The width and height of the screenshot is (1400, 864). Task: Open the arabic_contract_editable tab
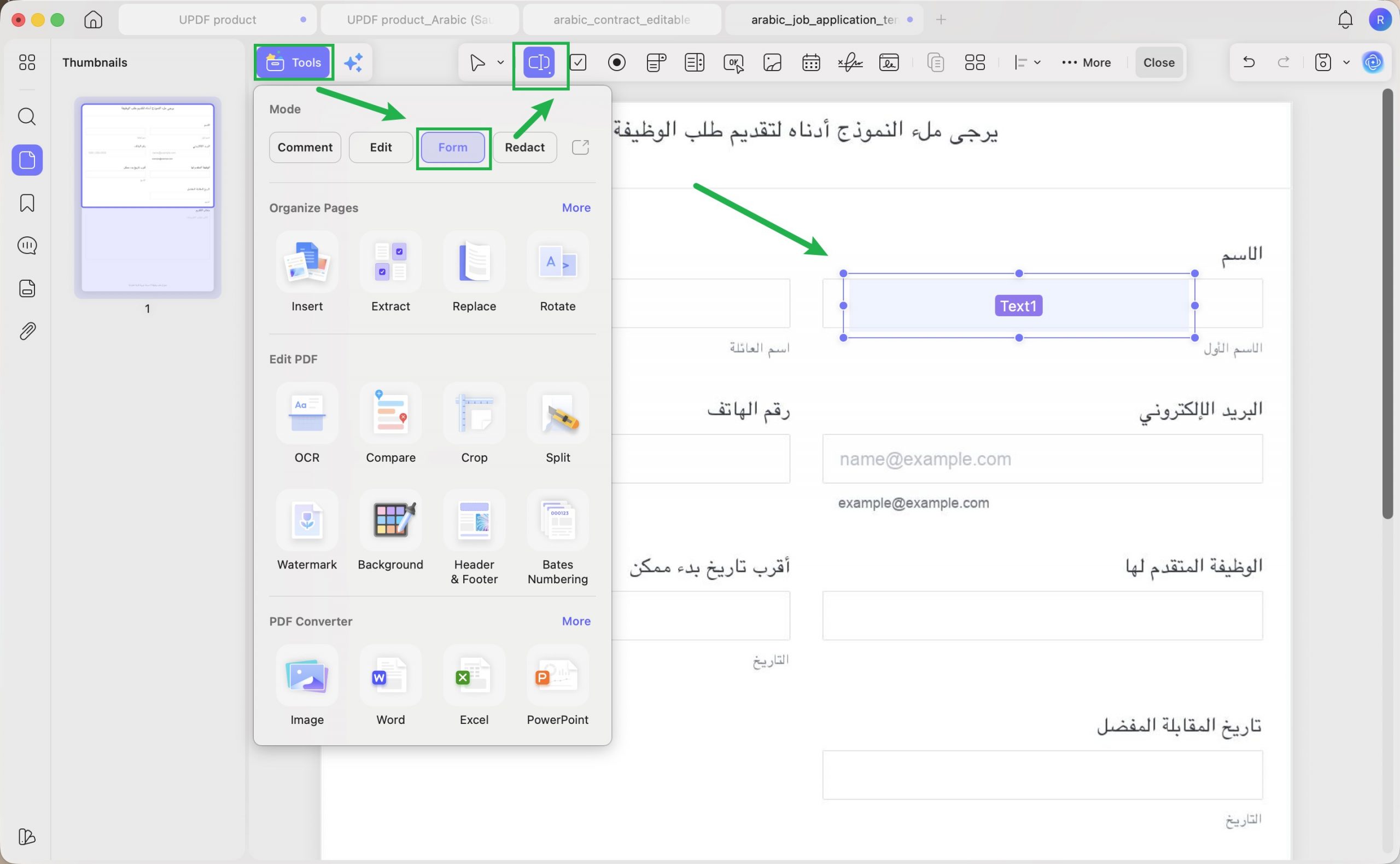(x=622, y=20)
